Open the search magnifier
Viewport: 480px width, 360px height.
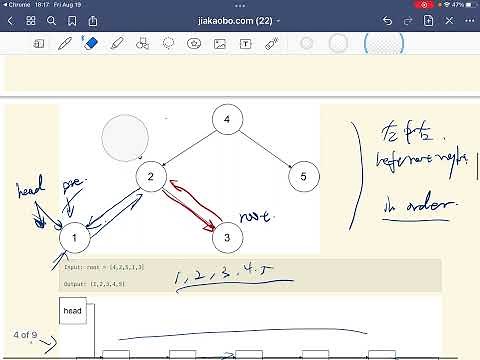tap(51, 21)
